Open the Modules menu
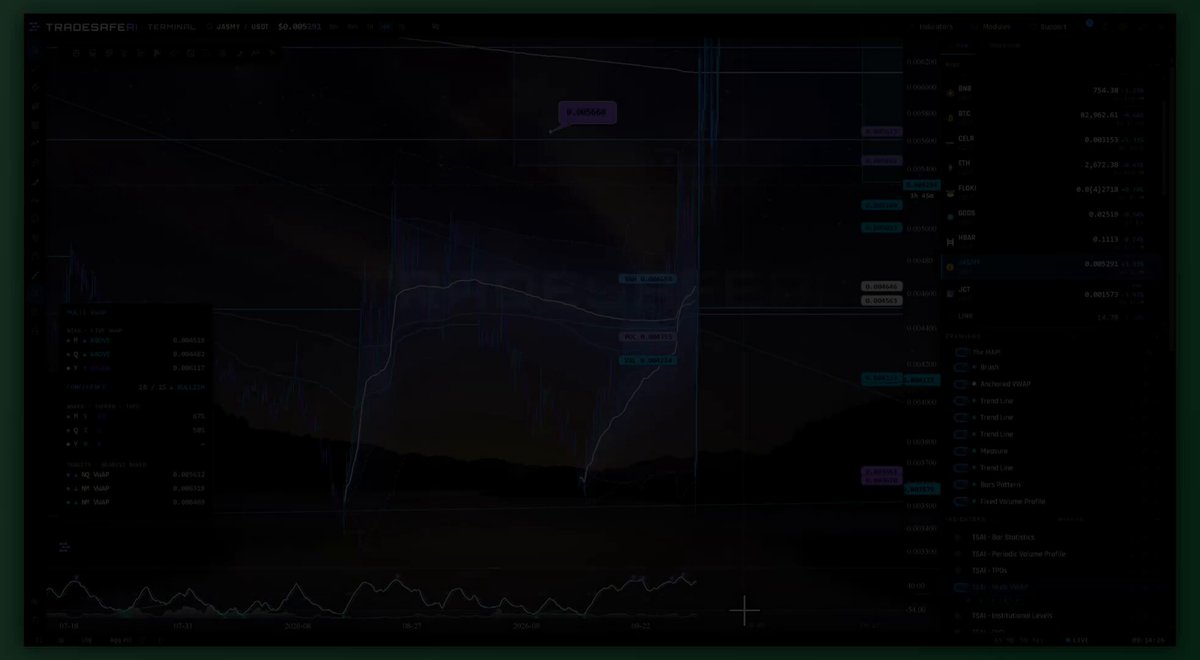This screenshot has height=660, width=1200. point(991,27)
